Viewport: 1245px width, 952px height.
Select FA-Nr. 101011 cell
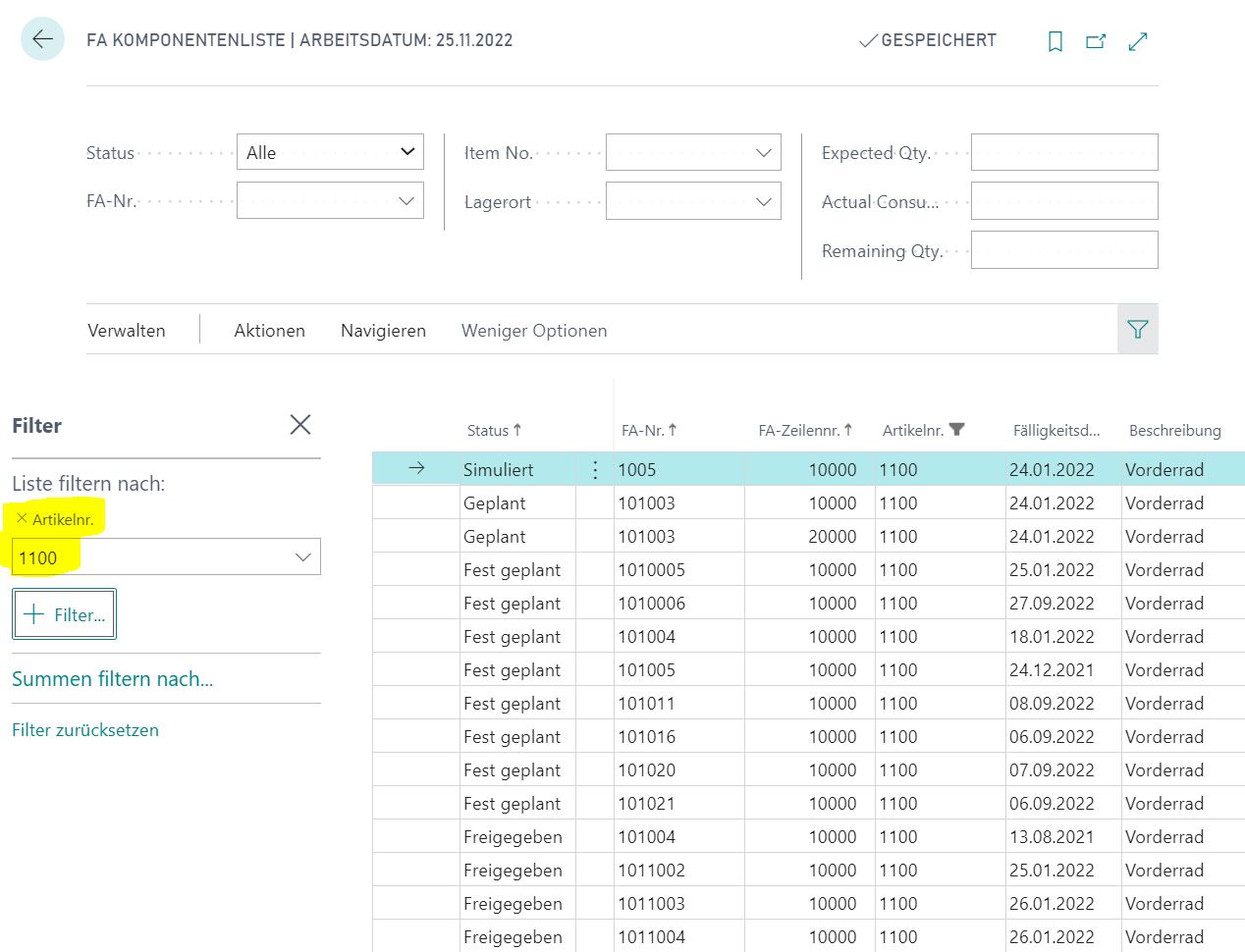678,703
